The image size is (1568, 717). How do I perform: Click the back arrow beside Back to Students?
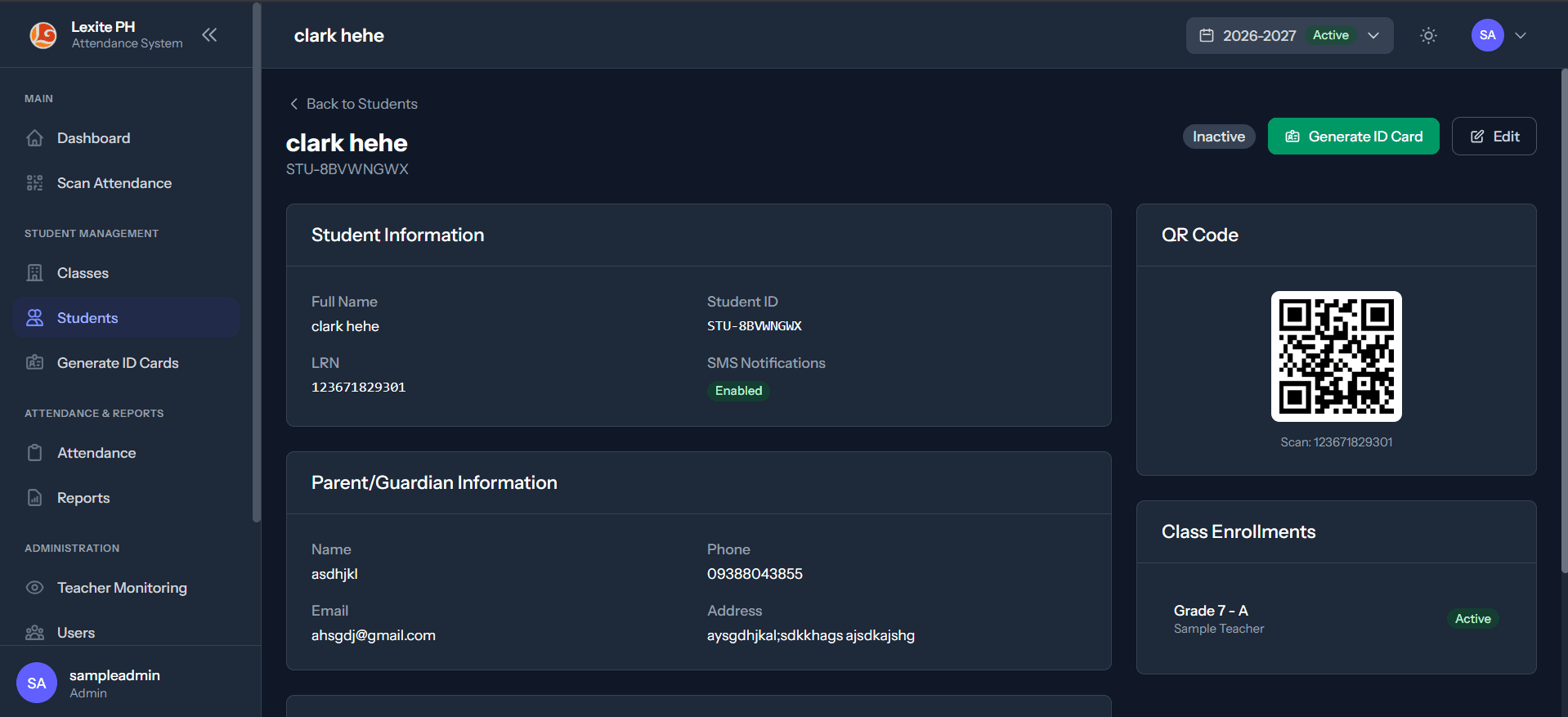[293, 104]
